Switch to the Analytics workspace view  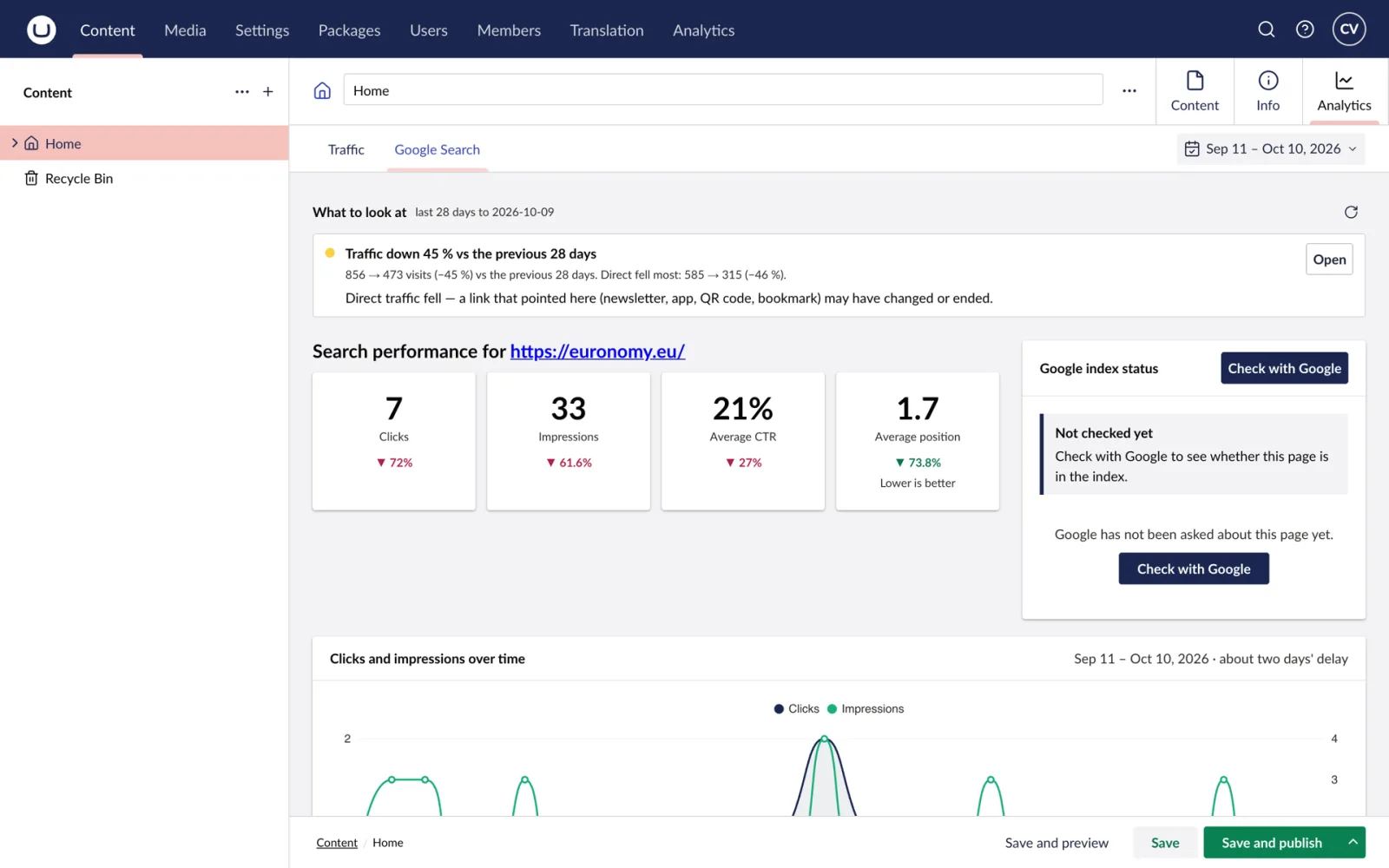[1344, 91]
